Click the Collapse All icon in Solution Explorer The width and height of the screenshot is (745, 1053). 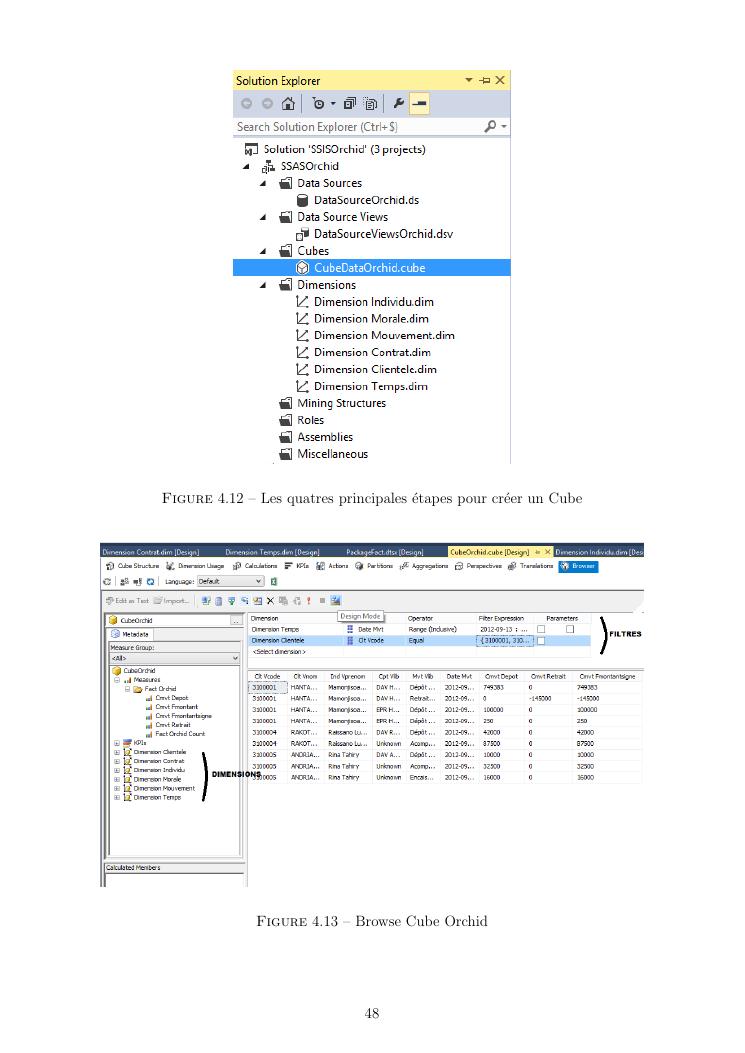[349, 104]
